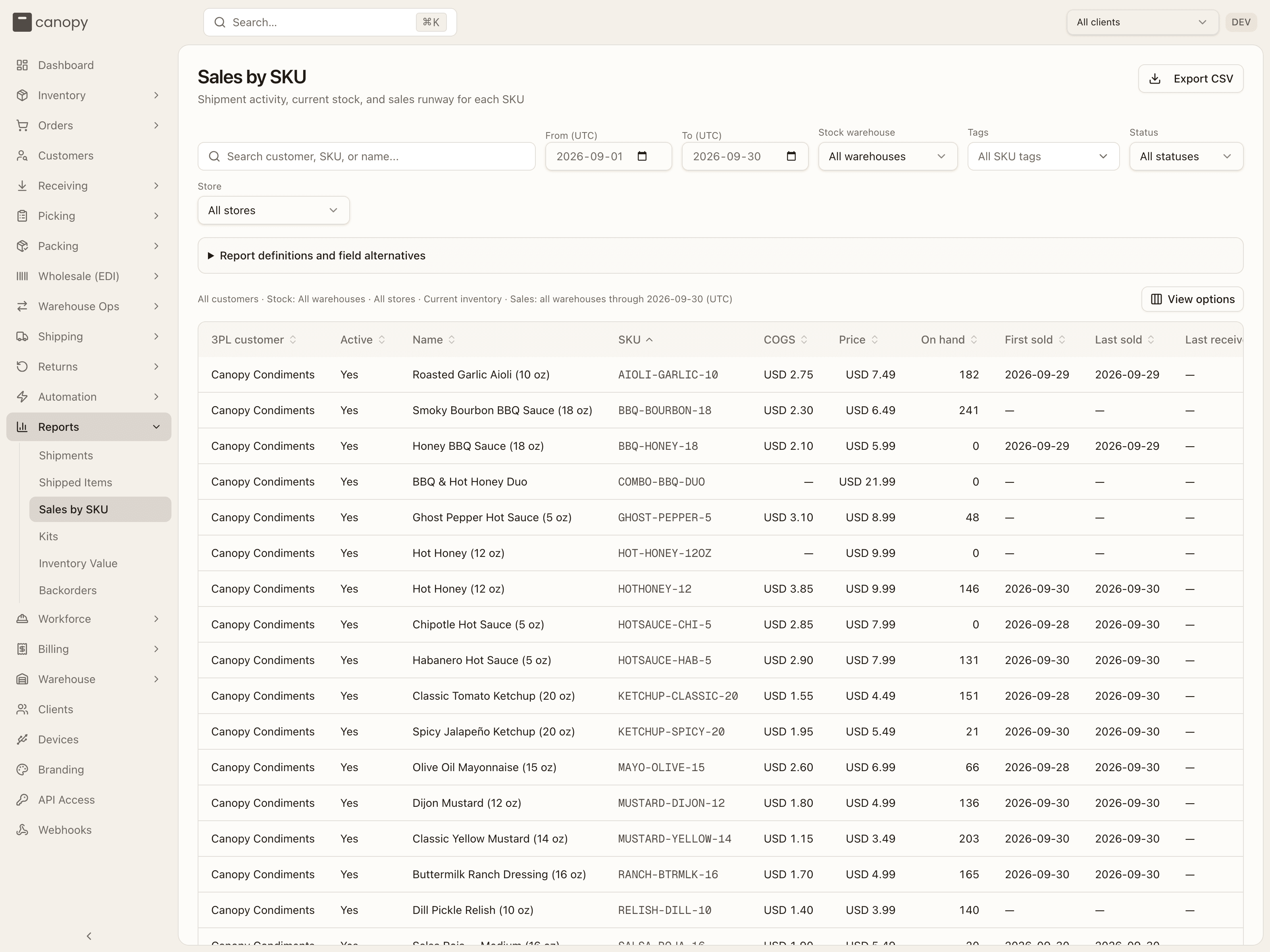Open the All clients dropdown

tap(1142, 22)
